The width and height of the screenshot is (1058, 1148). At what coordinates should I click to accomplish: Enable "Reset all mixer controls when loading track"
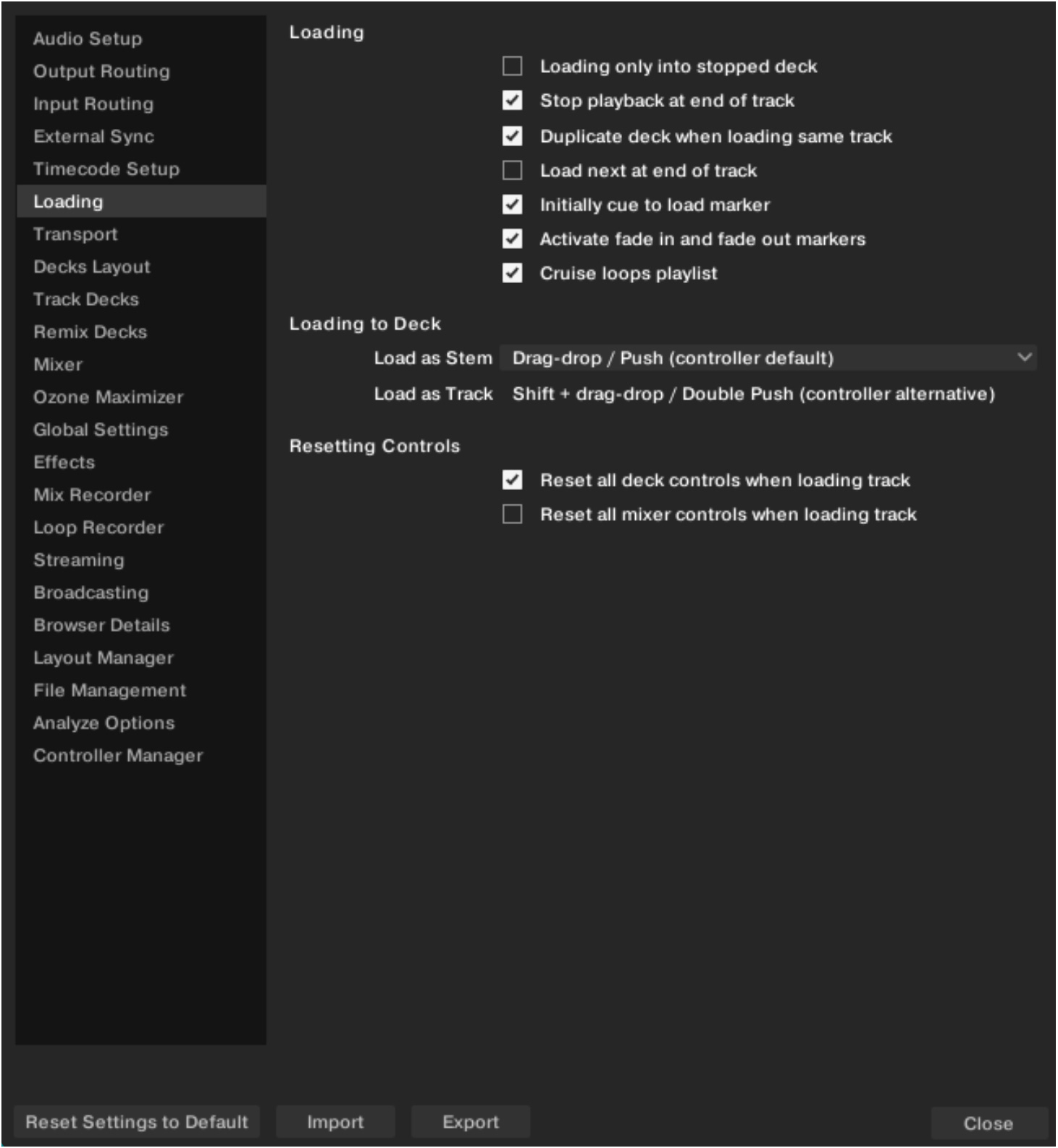(x=514, y=514)
